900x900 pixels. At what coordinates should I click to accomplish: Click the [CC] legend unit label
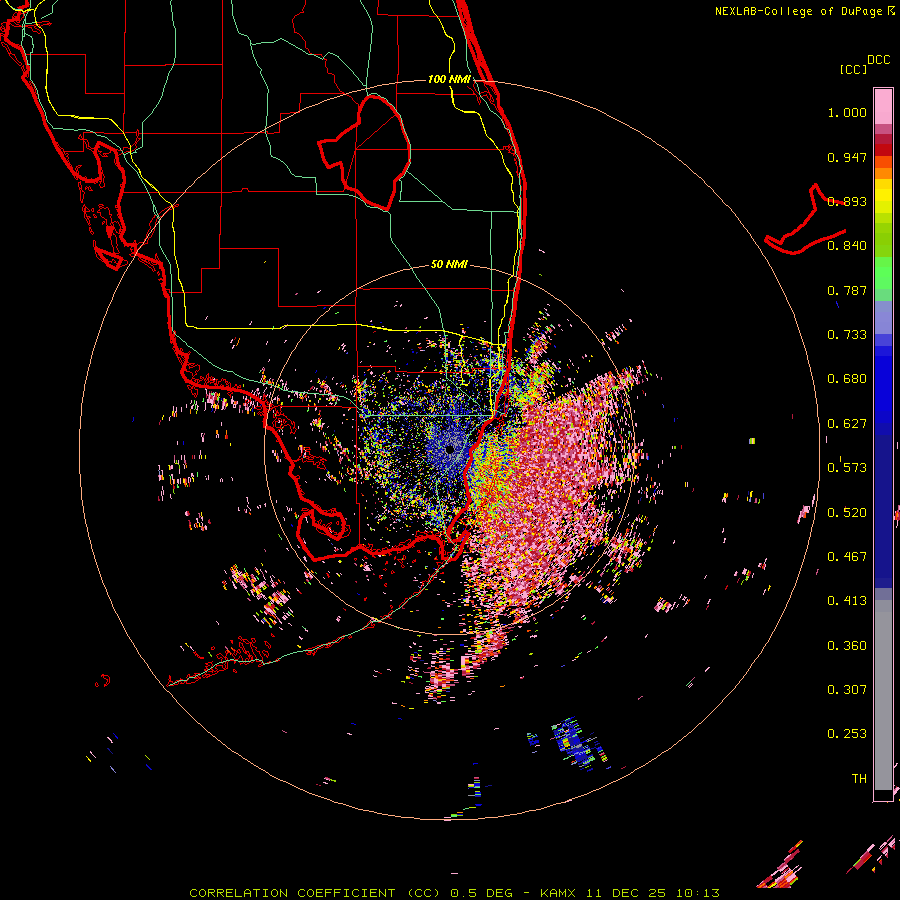853,69
